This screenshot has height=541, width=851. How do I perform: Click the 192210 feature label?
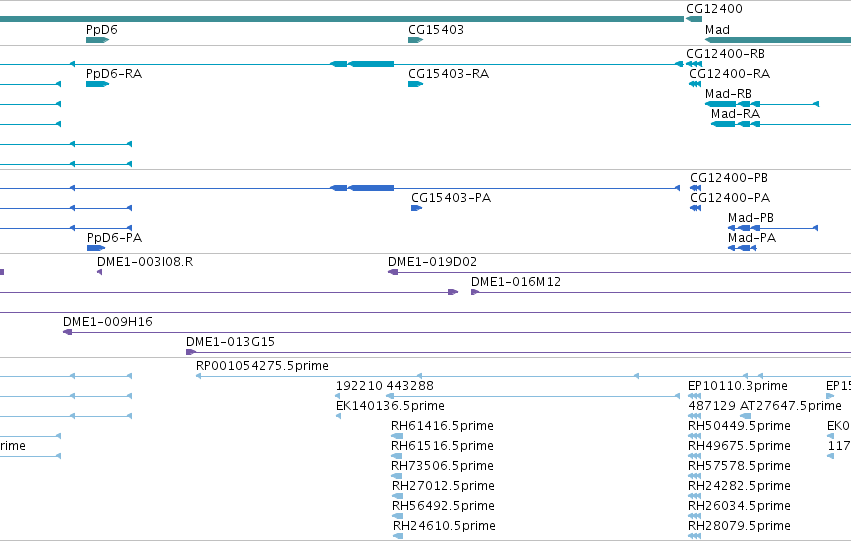(359, 386)
